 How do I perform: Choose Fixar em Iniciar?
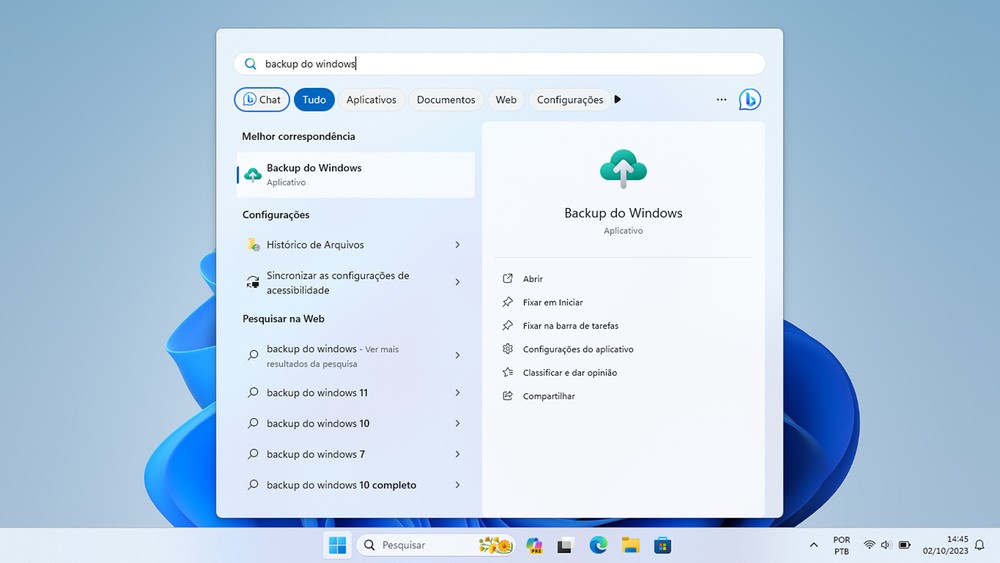tap(552, 302)
